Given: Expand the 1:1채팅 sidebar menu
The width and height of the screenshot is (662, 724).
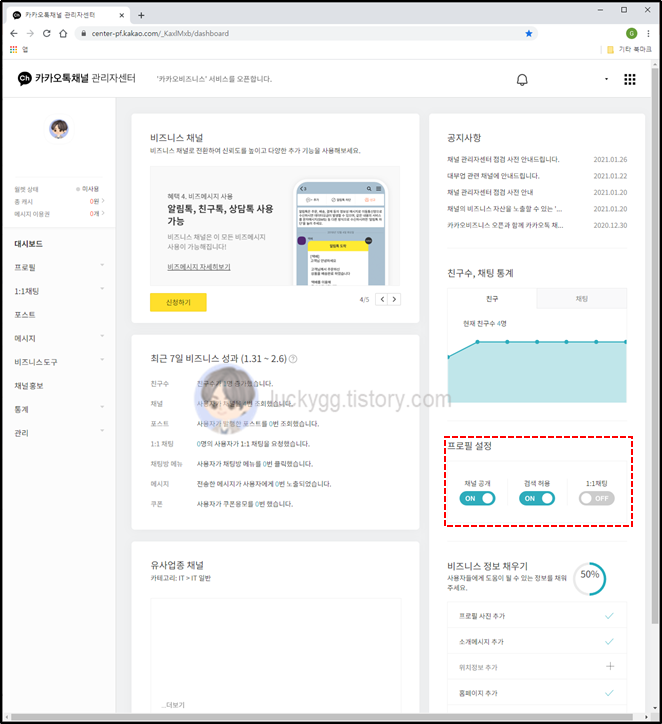Looking at the screenshot, I should click(102, 289).
